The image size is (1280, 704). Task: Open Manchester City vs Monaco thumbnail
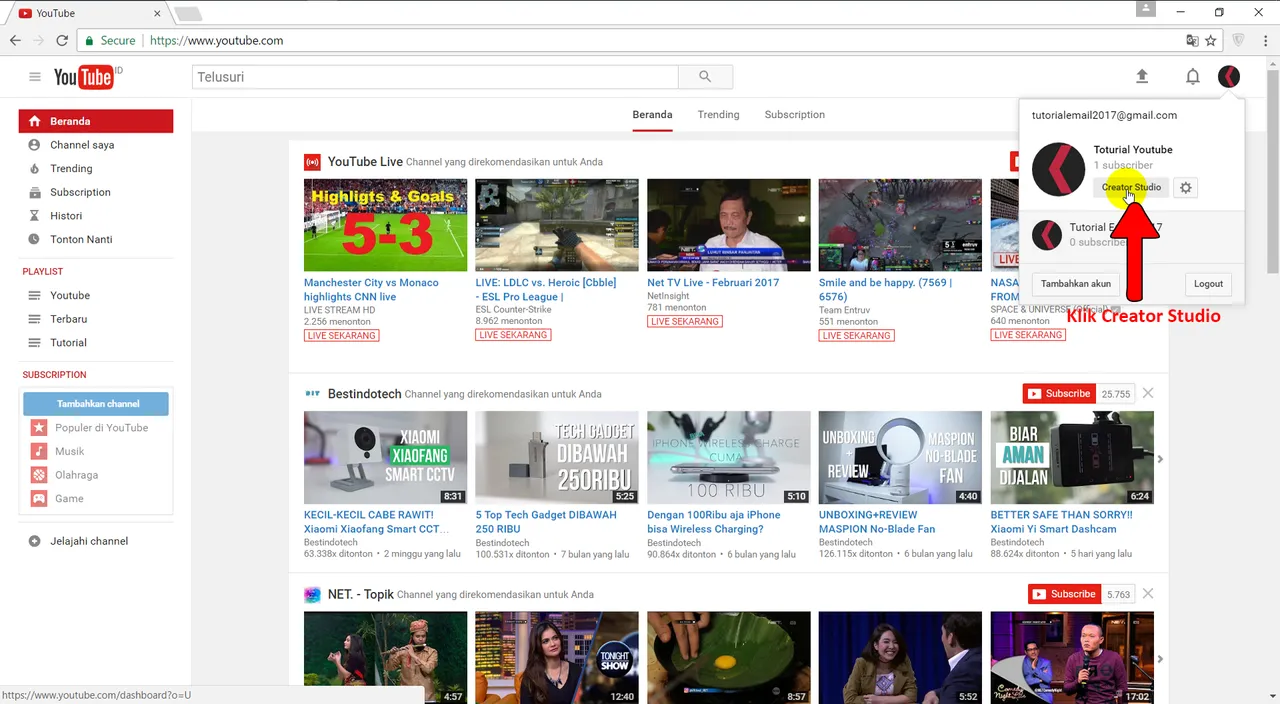click(x=385, y=225)
